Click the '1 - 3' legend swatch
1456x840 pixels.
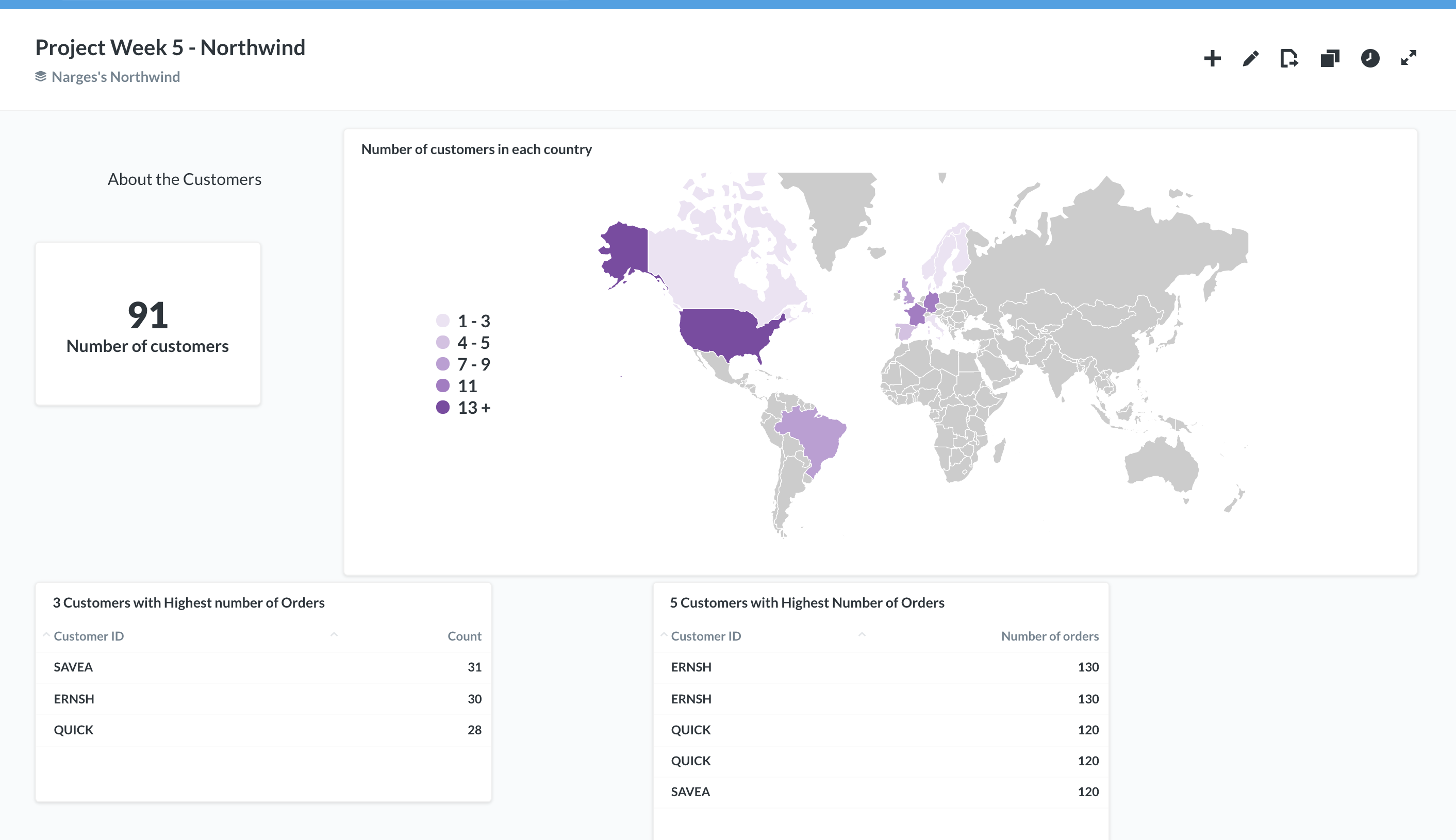click(x=443, y=321)
